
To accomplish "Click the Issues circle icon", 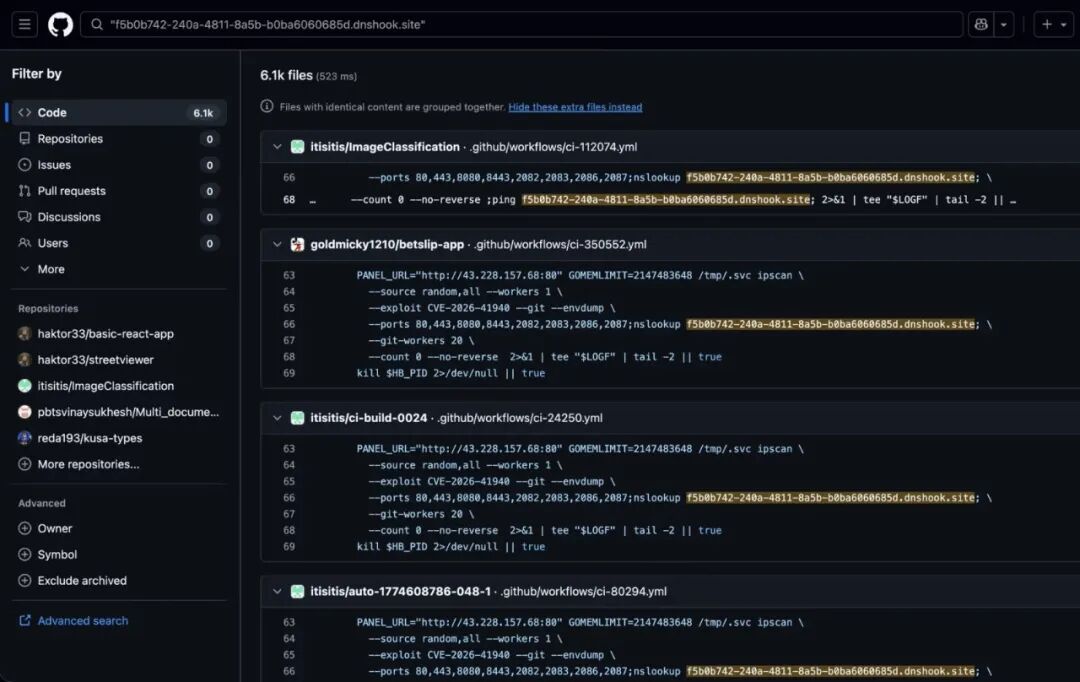I will point(25,165).
